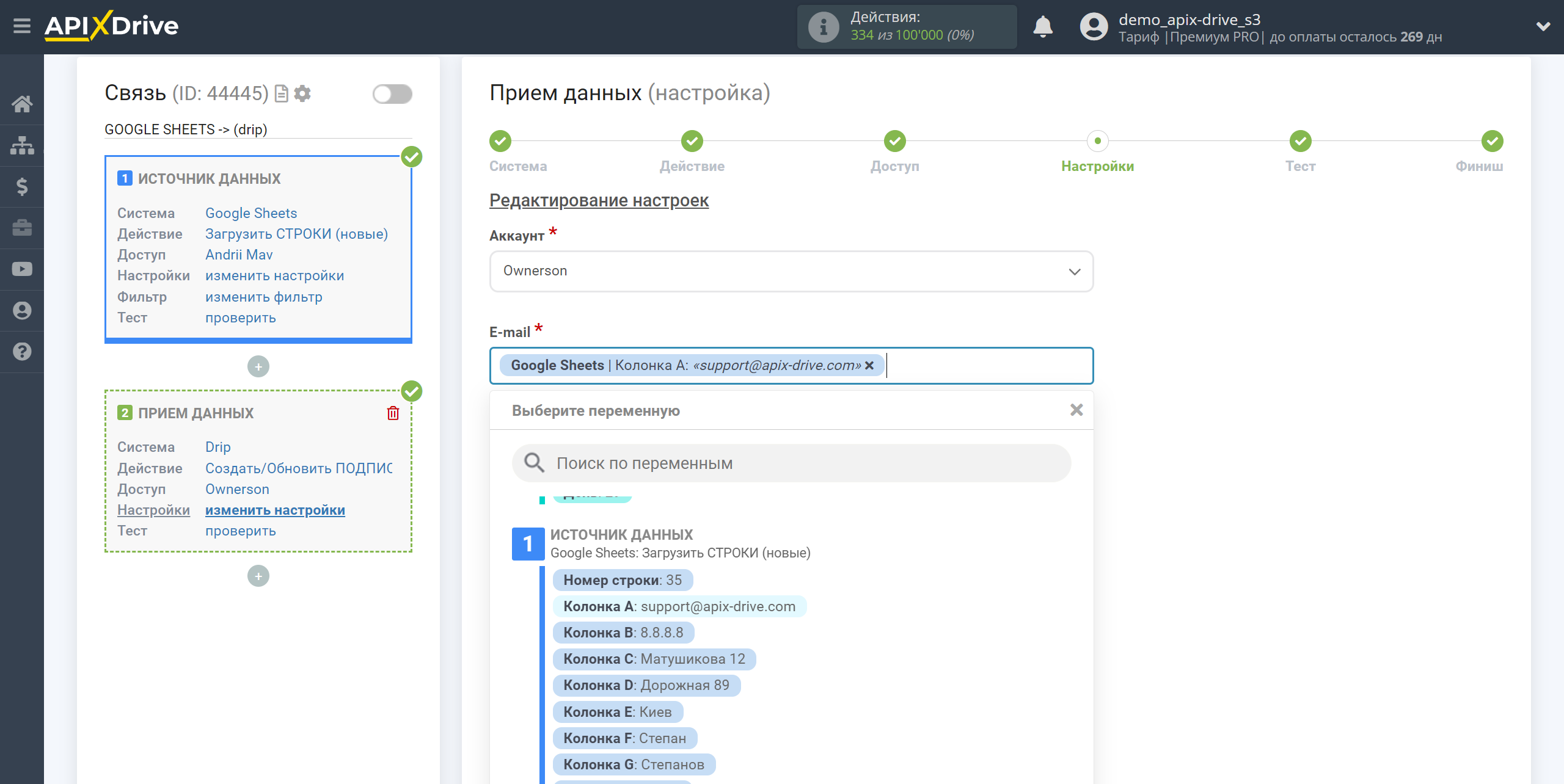Select Колонка B: 8.8.8.8 variable

point(623,633)
